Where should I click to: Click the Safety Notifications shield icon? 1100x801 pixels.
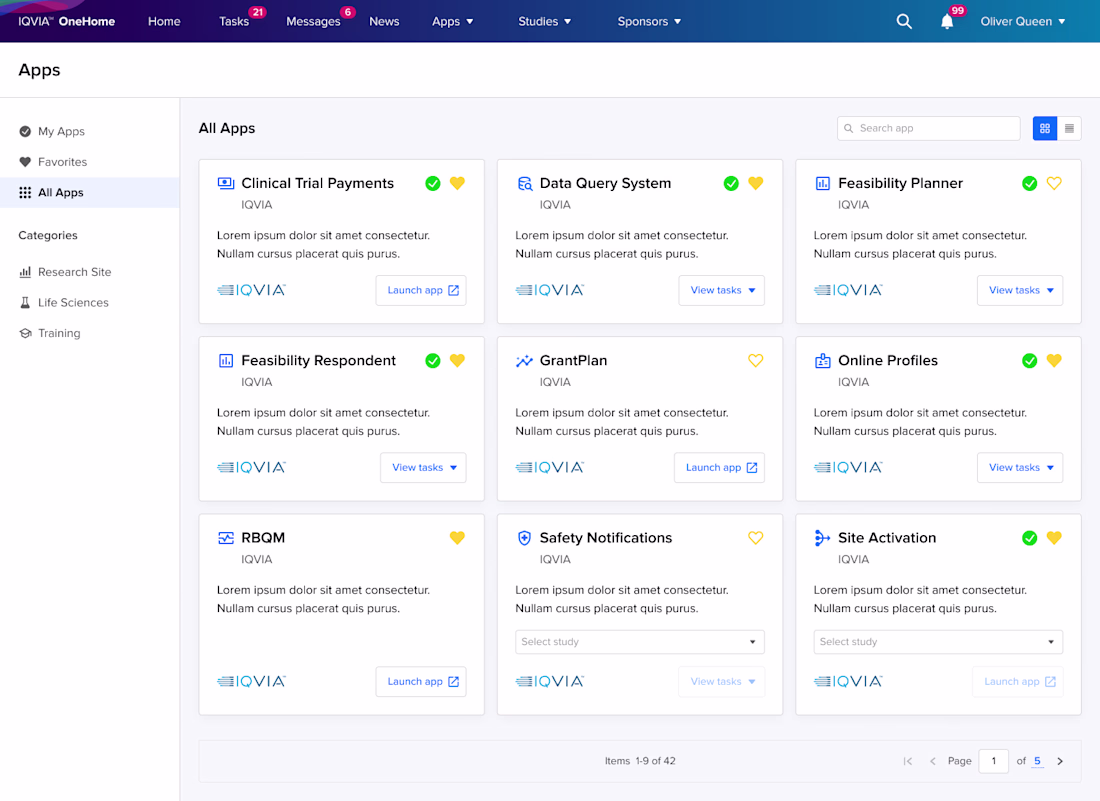coord(524,538)
